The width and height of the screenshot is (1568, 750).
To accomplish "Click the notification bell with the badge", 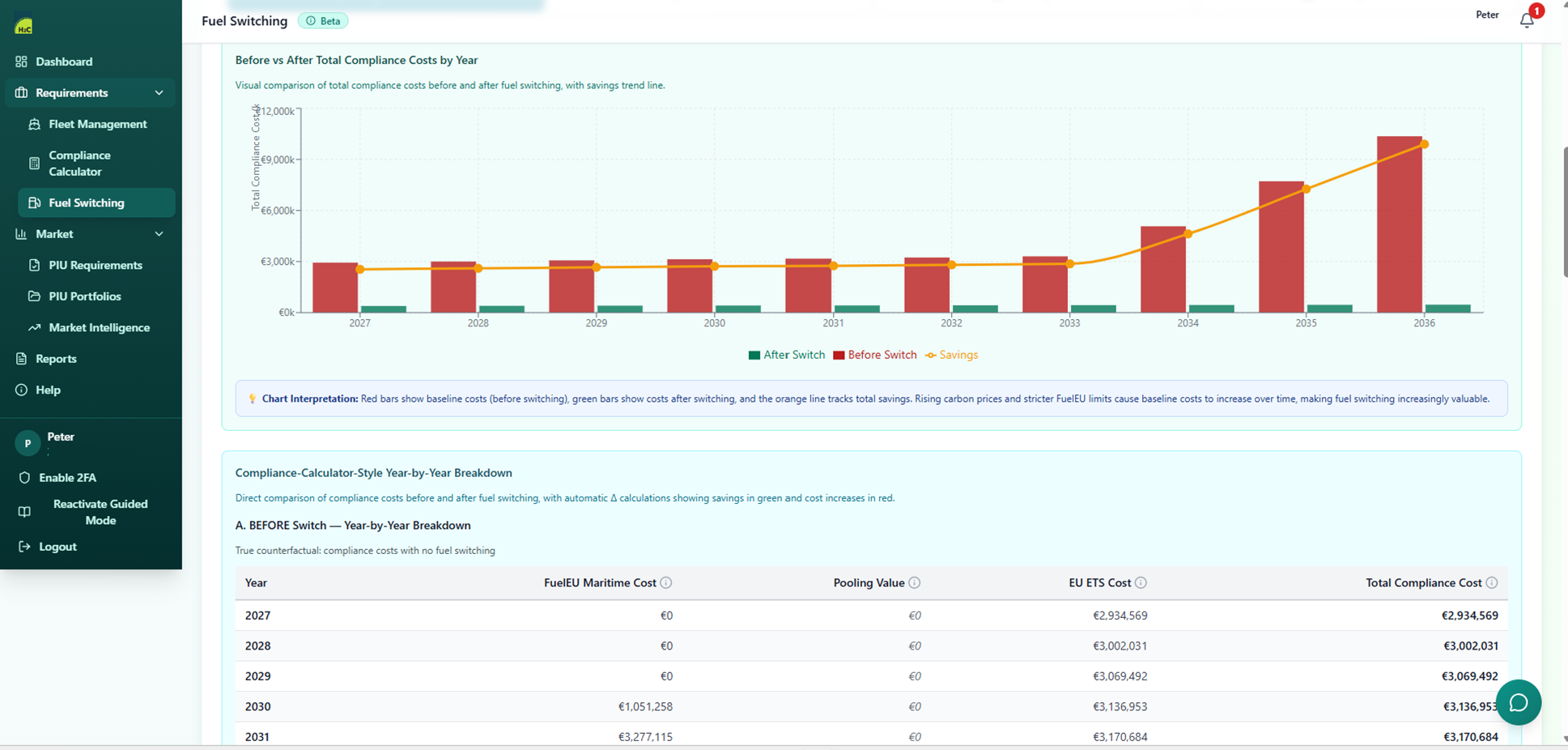I will pos(1527,19).
